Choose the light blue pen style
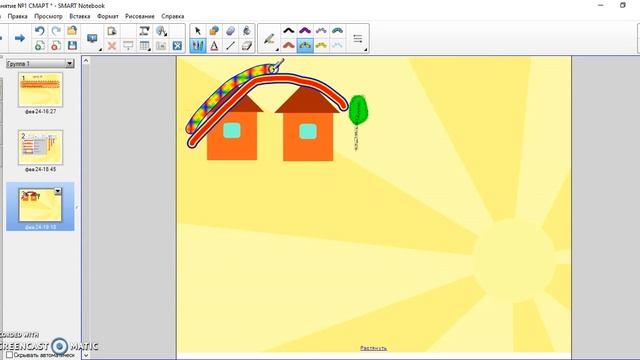 pyautogui.click(x=338, y=45)
